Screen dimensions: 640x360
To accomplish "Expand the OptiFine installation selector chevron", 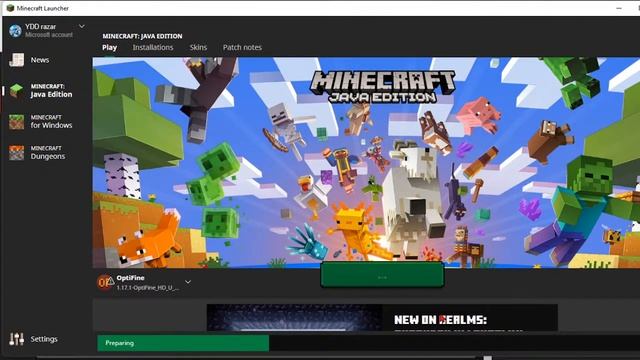I will coord(188,282).
